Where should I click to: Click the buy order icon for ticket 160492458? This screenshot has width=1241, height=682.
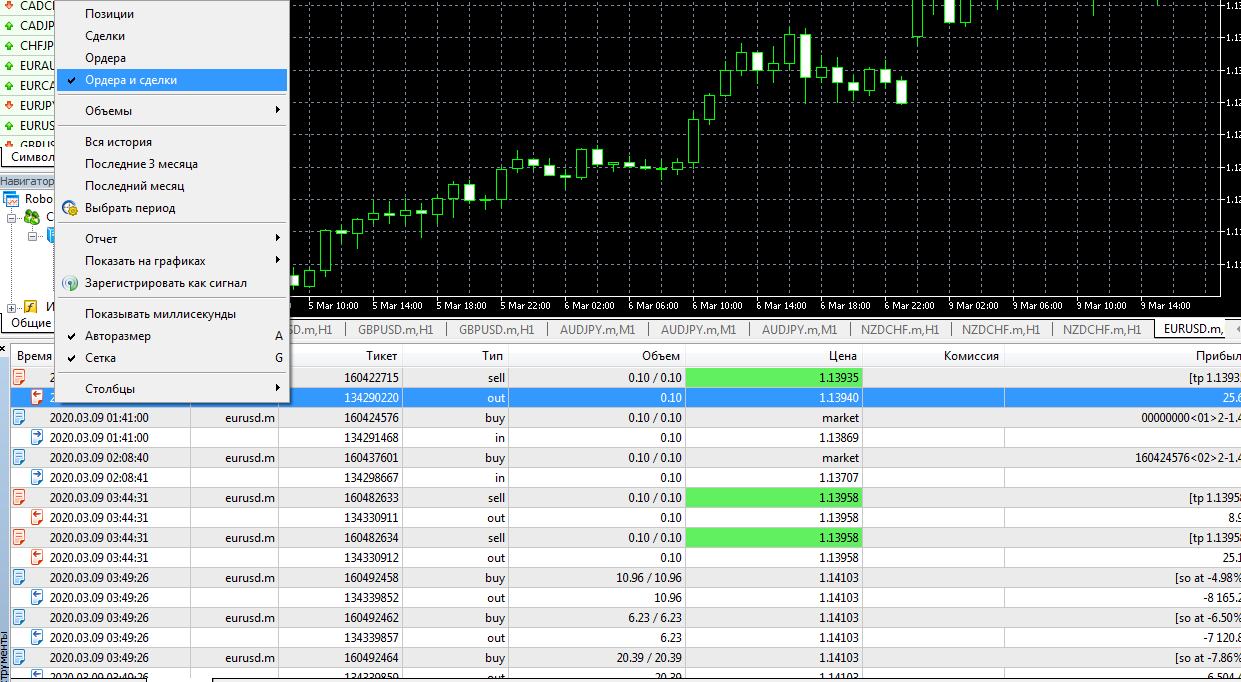(x=19, y=577)
